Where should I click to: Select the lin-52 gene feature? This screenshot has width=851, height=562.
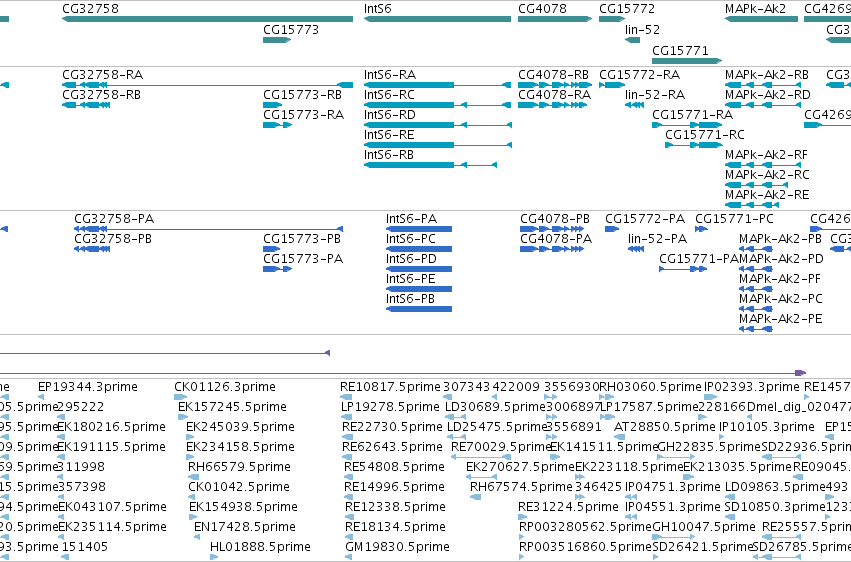pyautogui.click(x=633, y=40)
